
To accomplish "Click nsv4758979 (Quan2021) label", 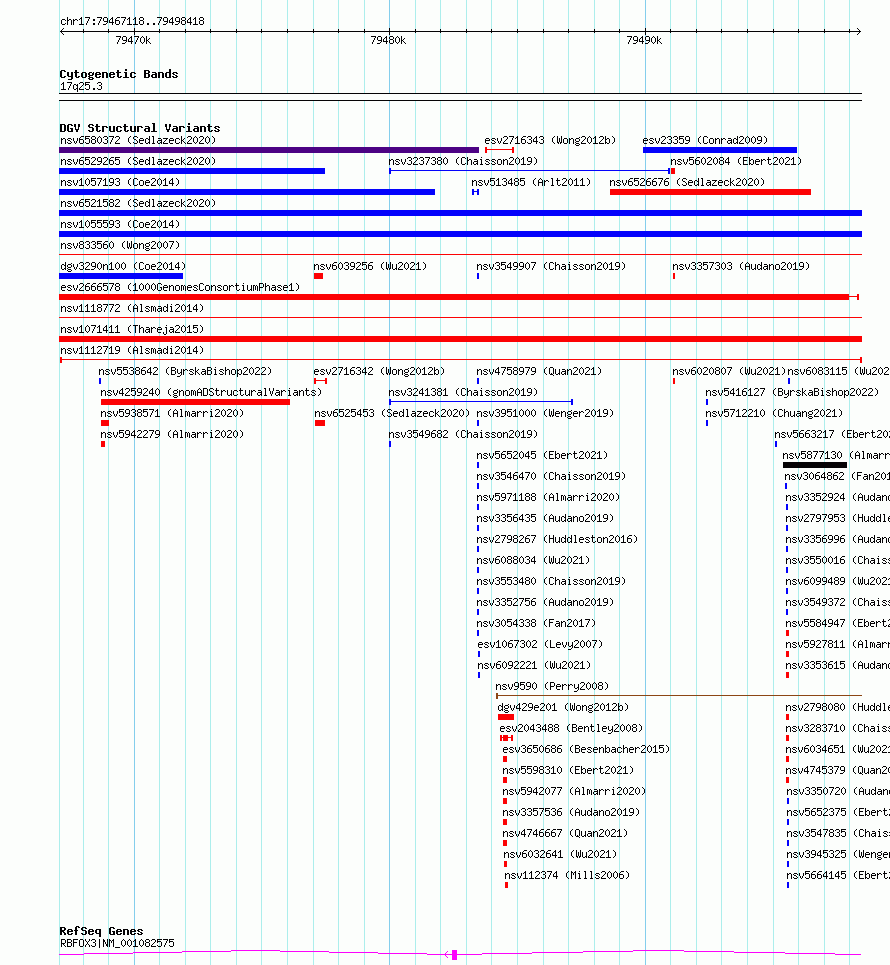I will pyautogui.click(x=539, y=371).
